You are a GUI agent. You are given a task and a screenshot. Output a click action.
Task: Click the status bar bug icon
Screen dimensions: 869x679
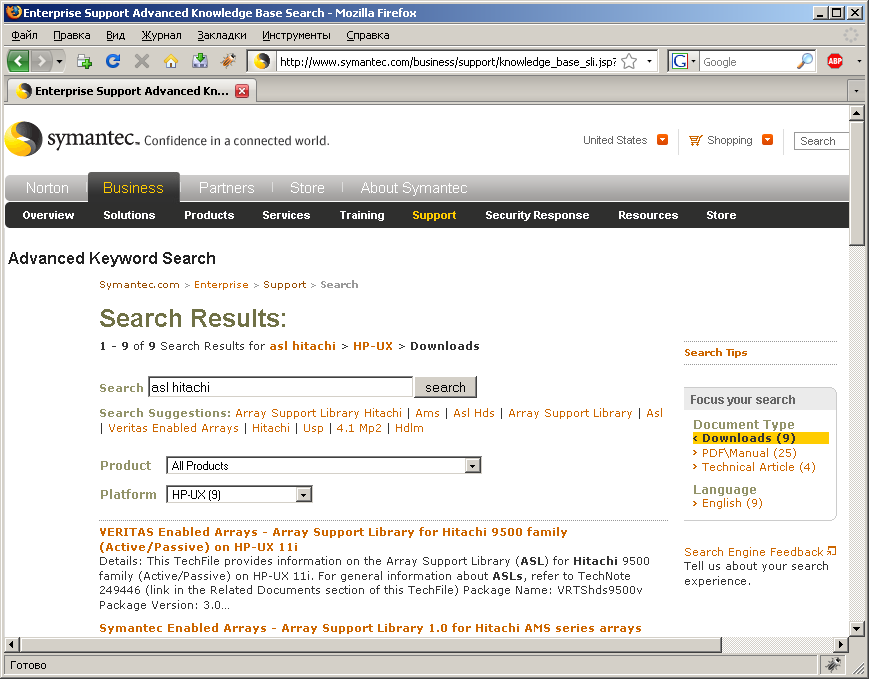(x=832, y=664)
